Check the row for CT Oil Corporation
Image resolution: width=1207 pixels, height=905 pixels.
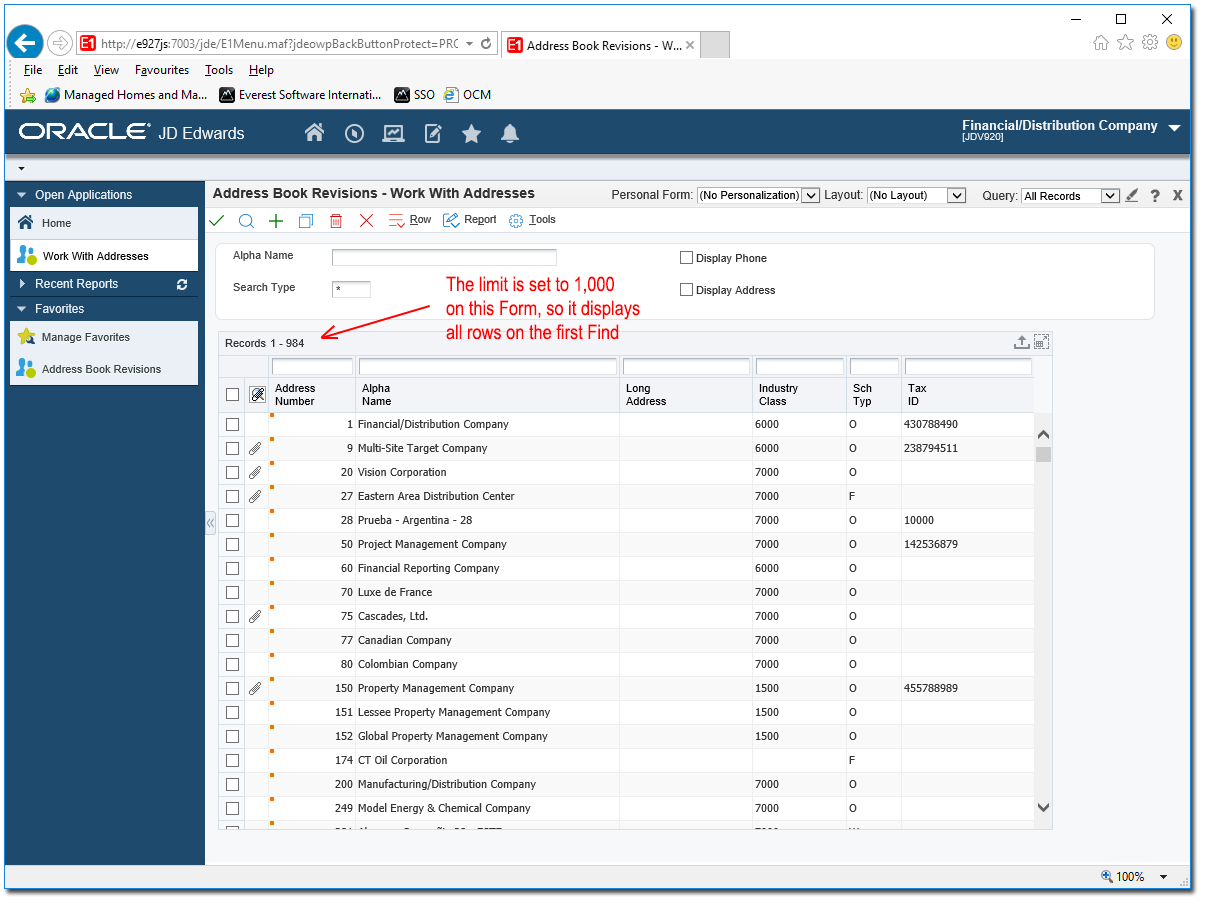coord(233,761)
